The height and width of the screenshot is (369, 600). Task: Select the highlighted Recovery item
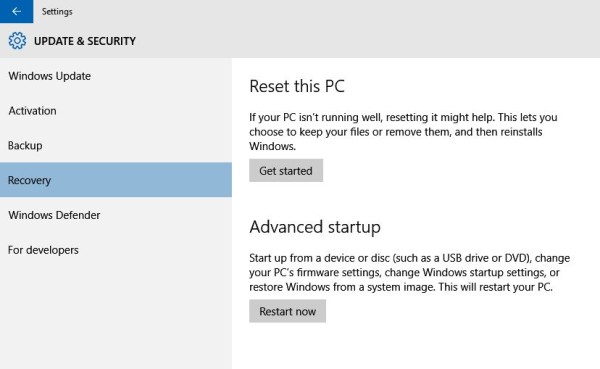click(116, 180)
